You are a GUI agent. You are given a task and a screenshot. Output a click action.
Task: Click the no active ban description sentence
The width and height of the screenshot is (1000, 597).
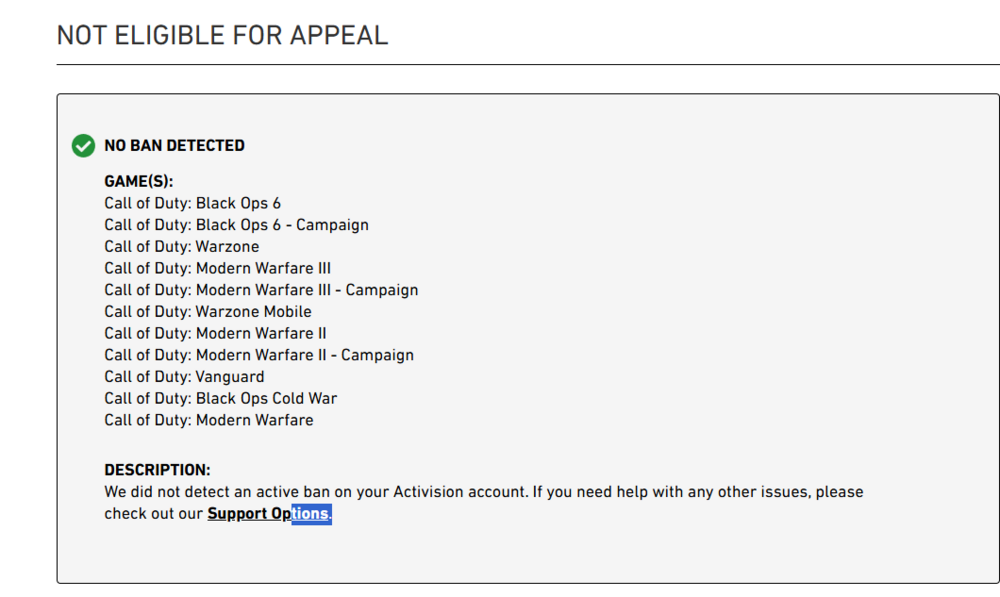(316, 492)
